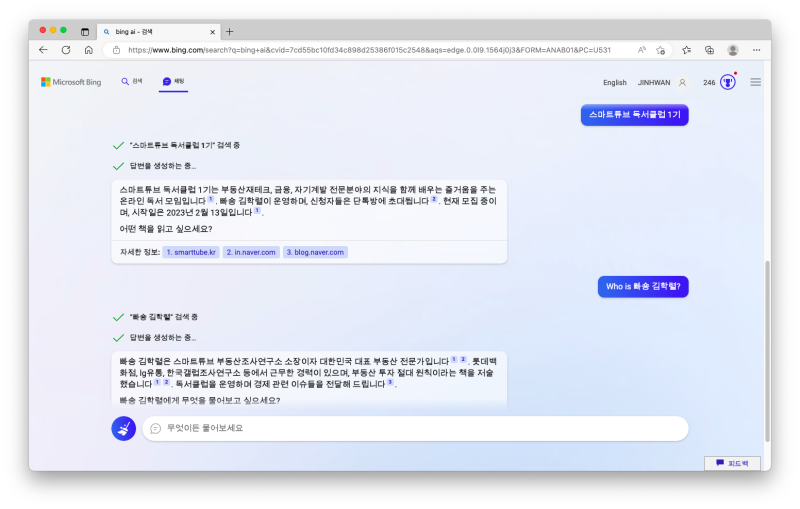Open the browser home page icon

[89, 50]
